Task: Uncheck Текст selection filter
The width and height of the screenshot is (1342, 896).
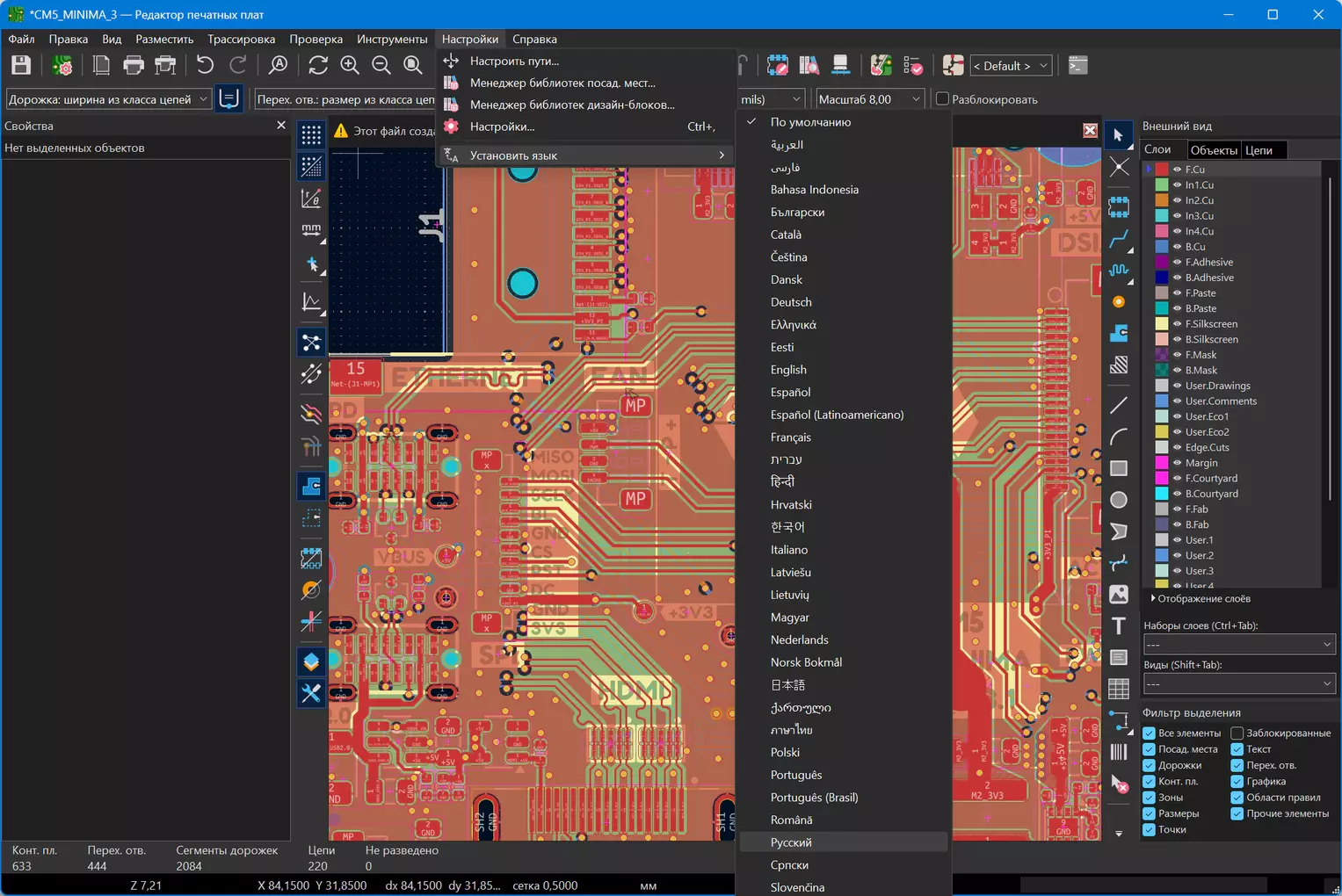Action: tap(1237, 749)
